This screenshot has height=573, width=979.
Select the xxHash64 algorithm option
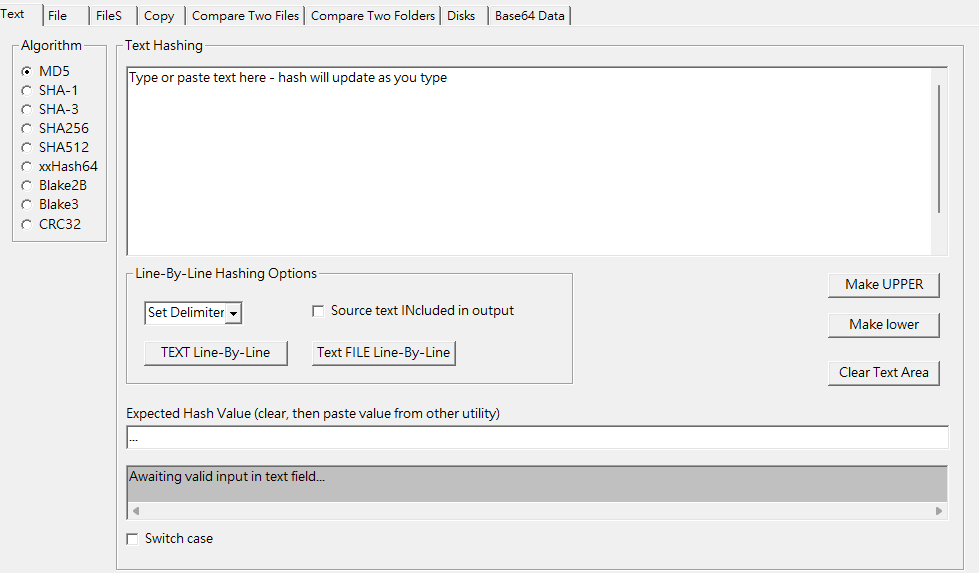[x=26, y=166]
